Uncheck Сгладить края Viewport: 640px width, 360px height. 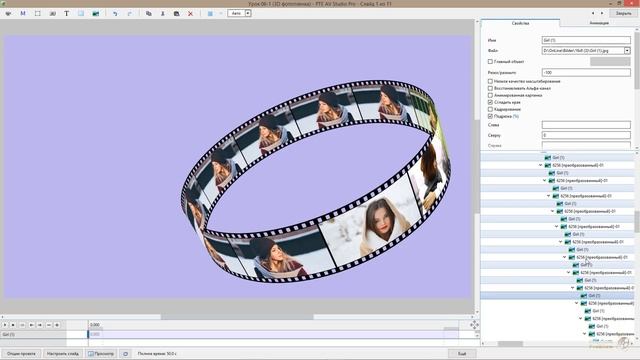pyautogui.click(x=490, y=102)
